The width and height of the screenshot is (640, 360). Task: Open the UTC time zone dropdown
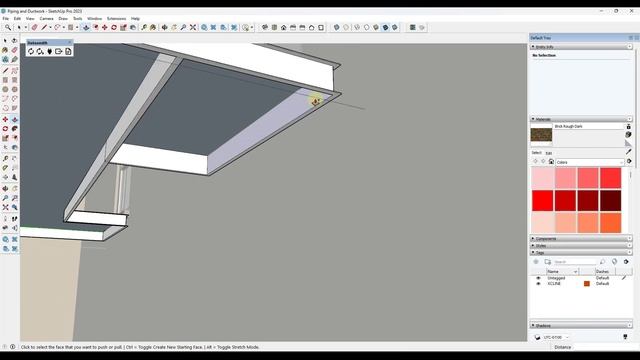click(556, 338)
